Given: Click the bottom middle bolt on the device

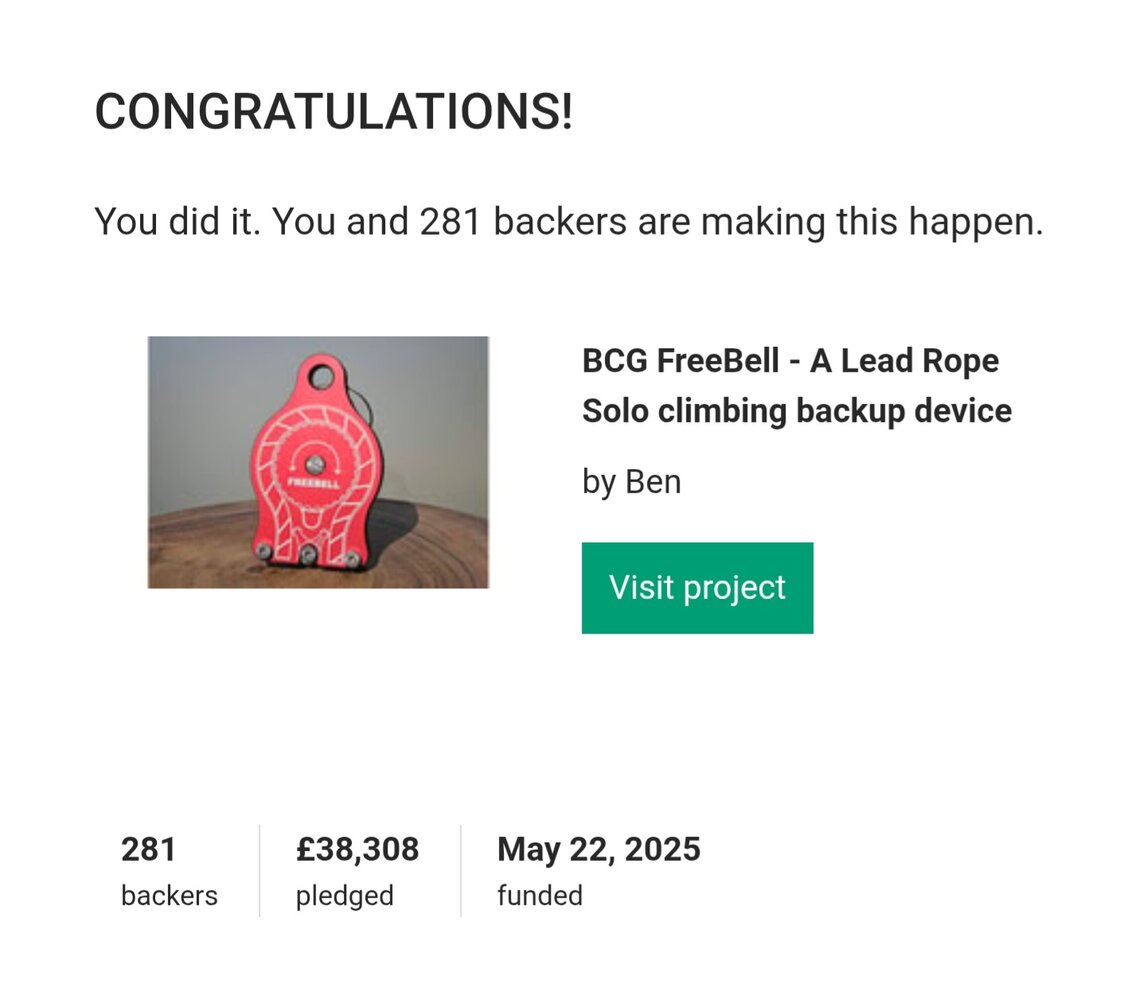Looking at the screenshot, I should (308, 552).
